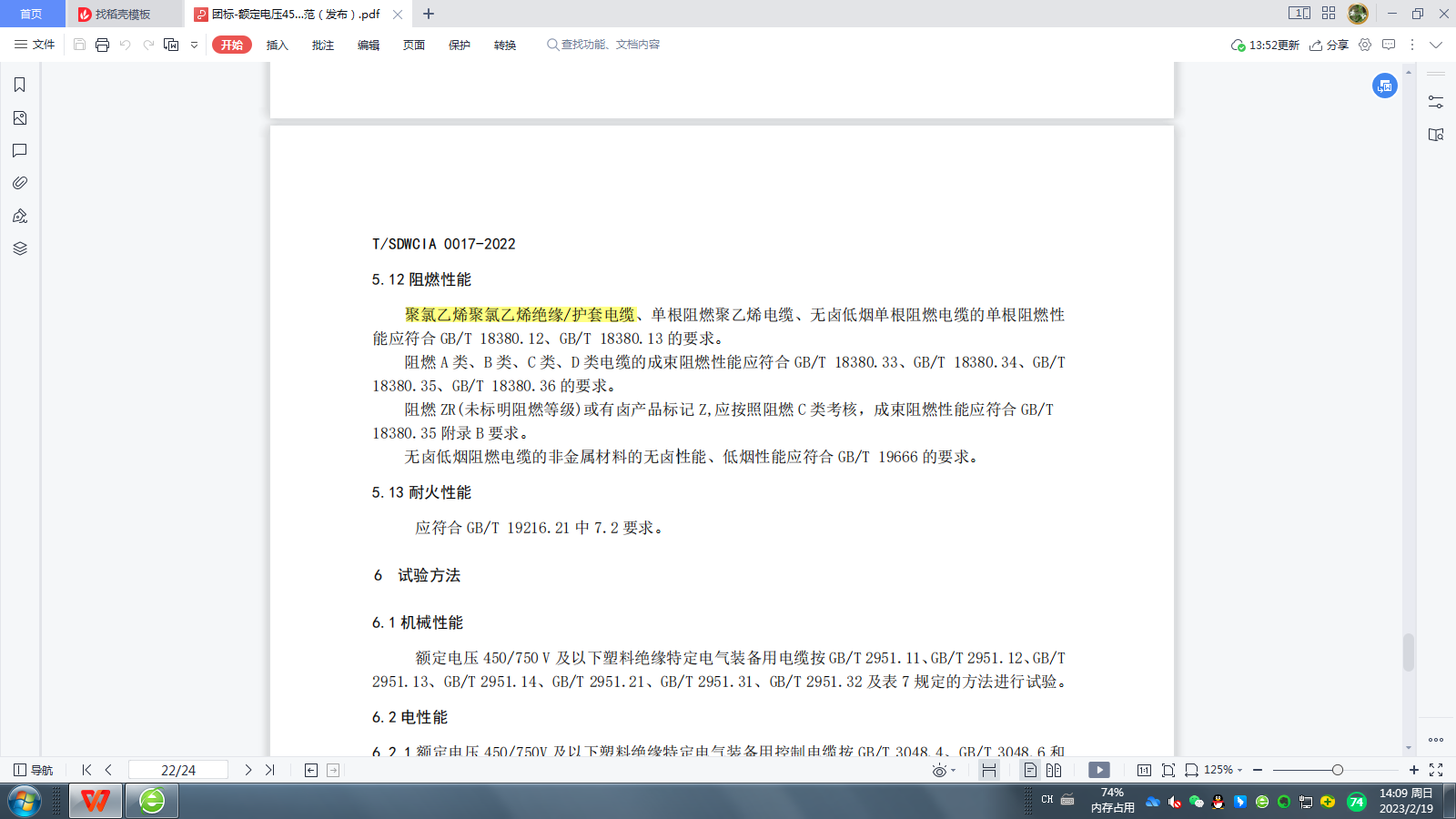Click the 分享 share button
The image size is (1456, 819).
pyautogui.click(x=1331, y=44)
